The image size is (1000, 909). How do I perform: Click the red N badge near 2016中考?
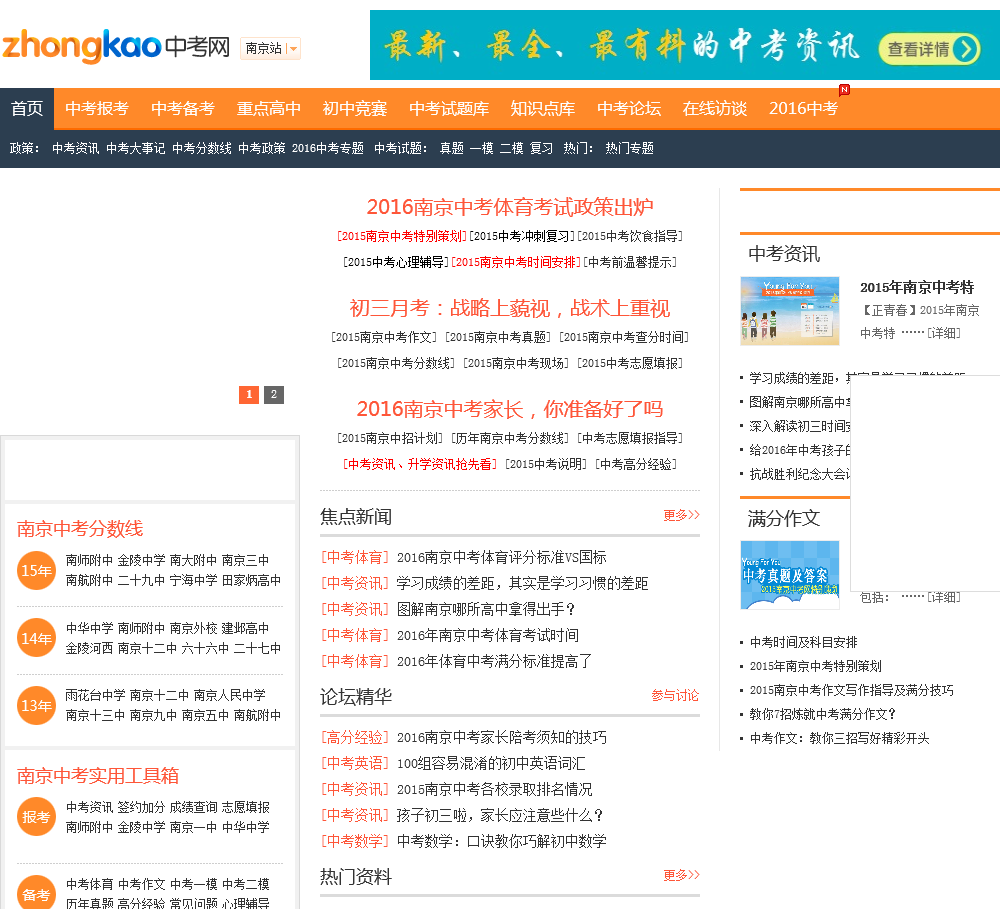coord(844,90)
